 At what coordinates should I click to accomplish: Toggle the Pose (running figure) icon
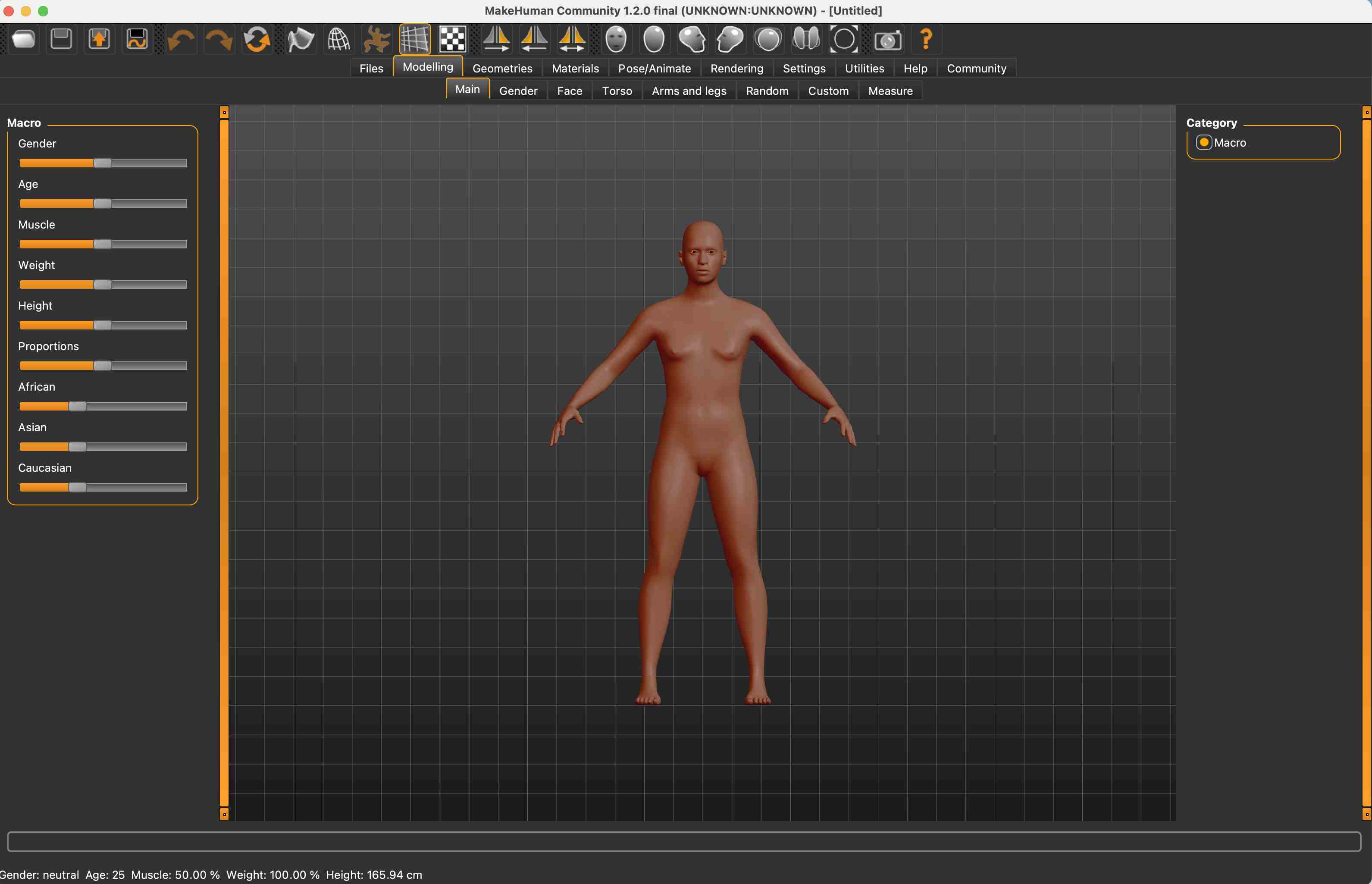point(376,40)
